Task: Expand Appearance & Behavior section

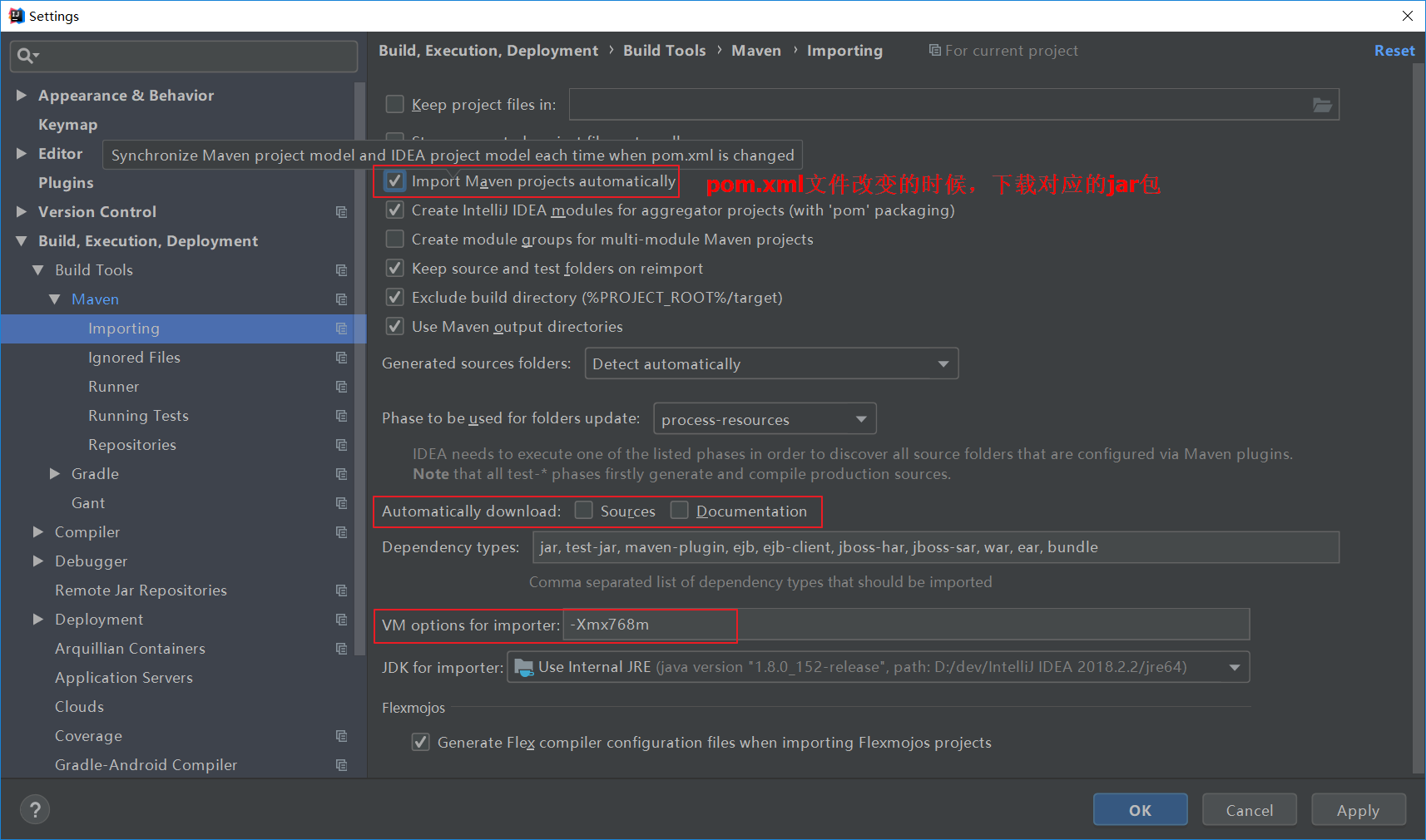Action: tap(22, 96)
